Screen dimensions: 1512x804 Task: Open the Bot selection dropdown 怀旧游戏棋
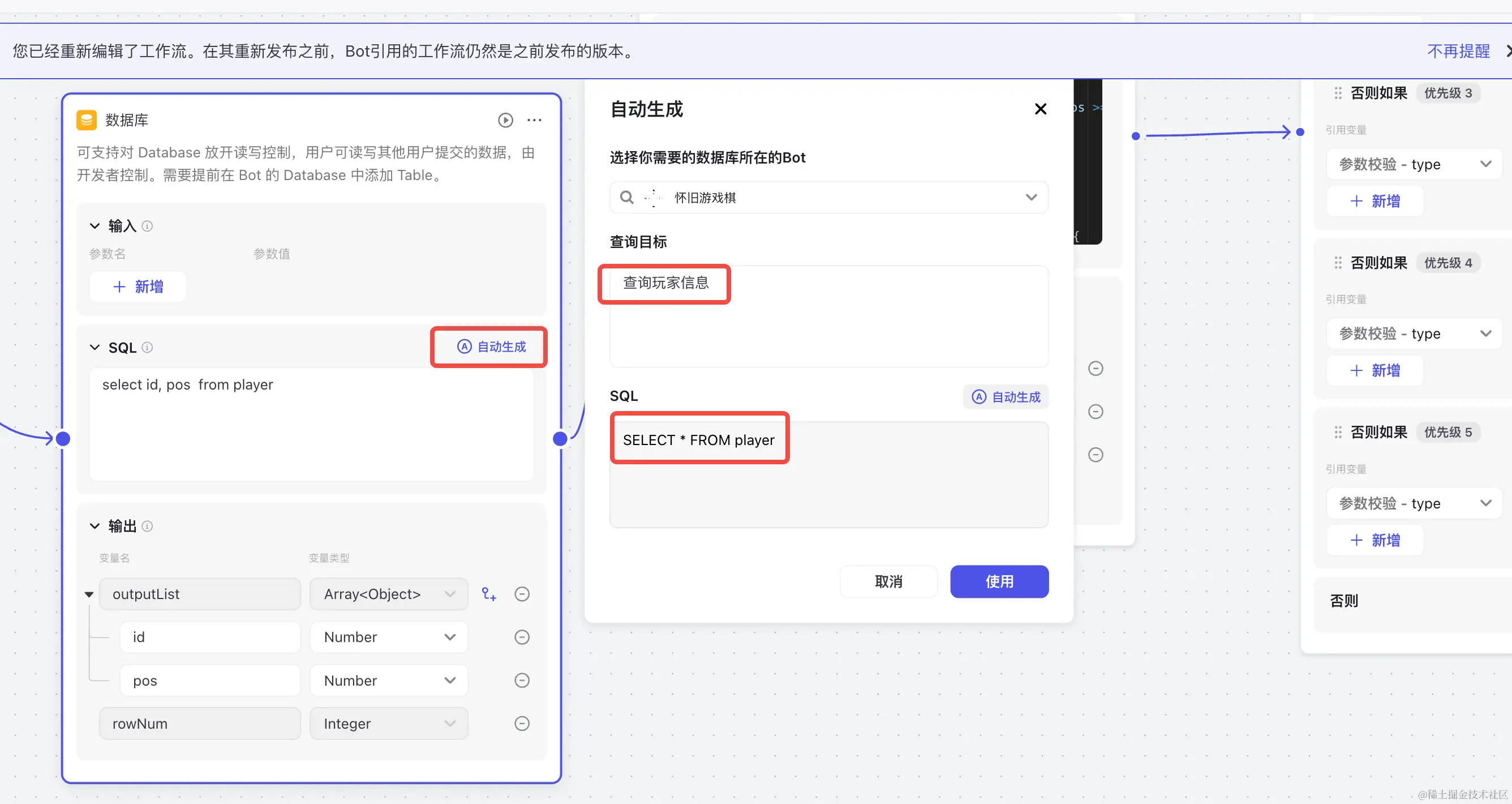point(828,198)
